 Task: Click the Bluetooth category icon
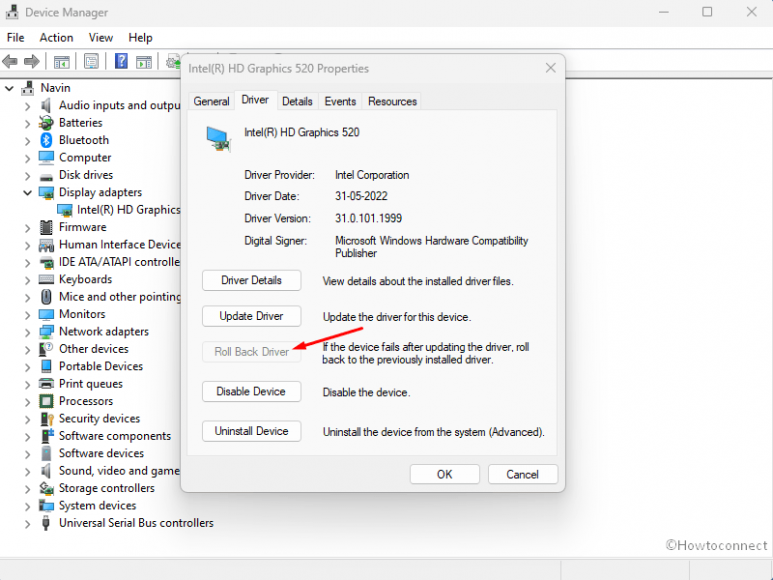point(46,140)
